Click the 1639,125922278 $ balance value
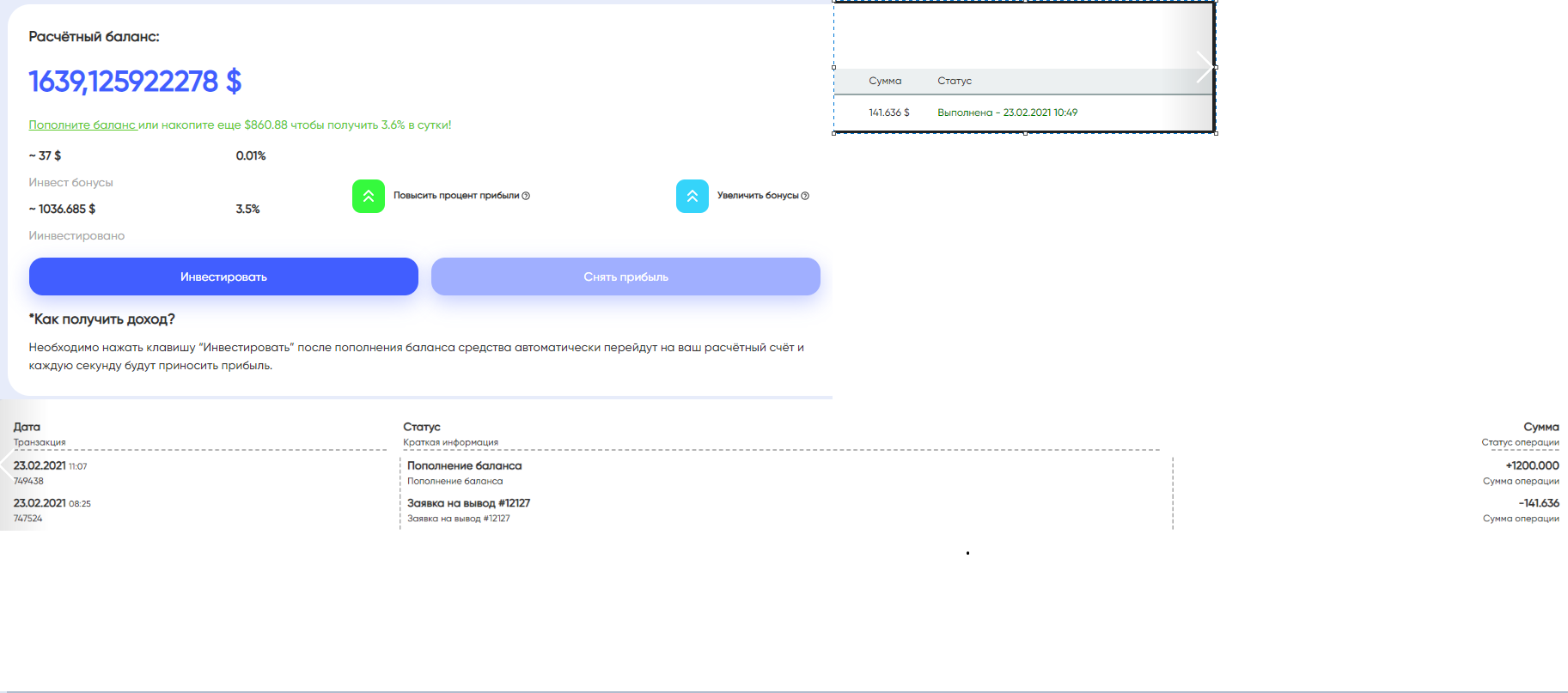Screen dimensions: 1568x693 [x=135, y=82]
